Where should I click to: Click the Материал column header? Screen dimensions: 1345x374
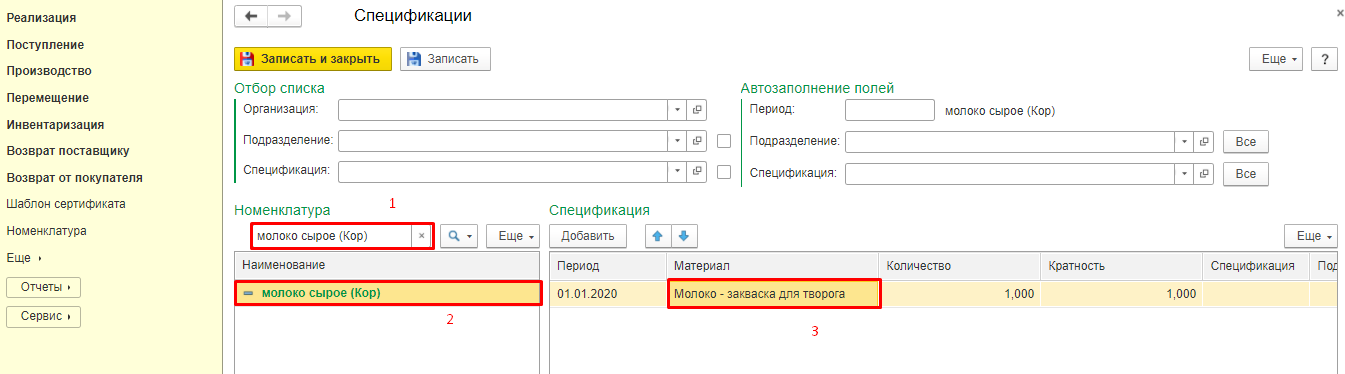point(772,266)
